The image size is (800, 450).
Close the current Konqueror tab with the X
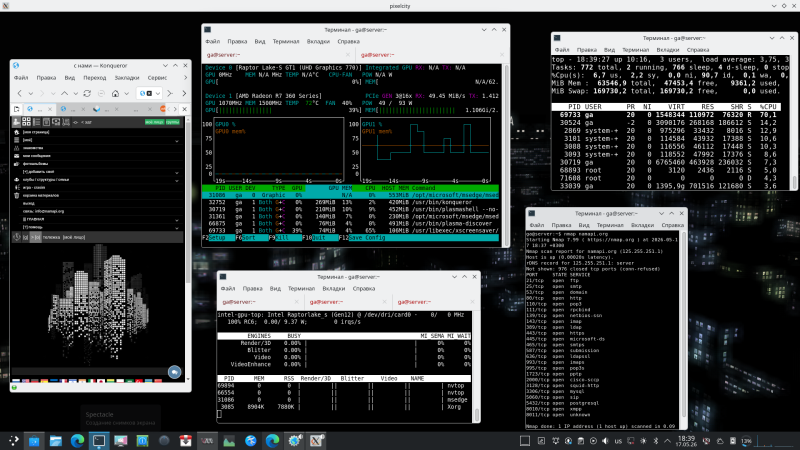point(185,109)
